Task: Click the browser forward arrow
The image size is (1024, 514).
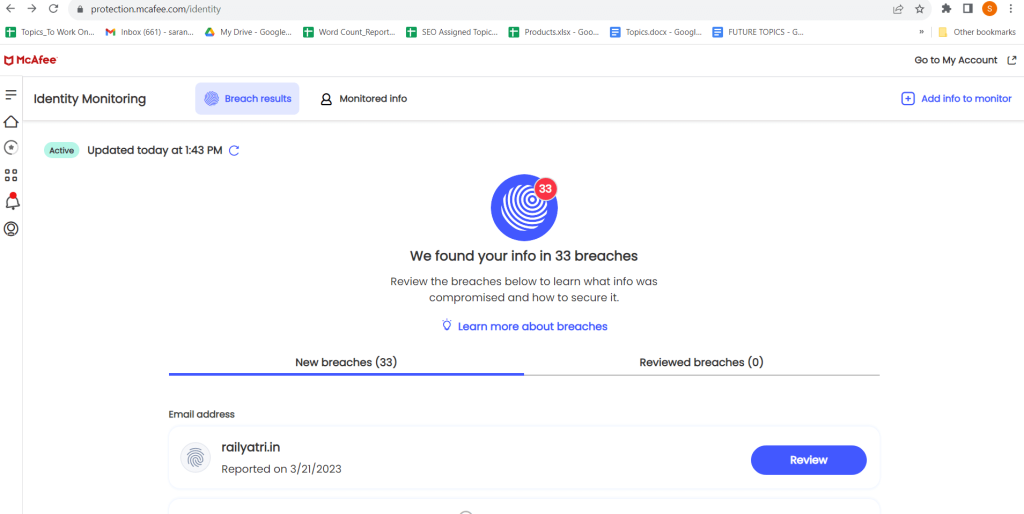Action: point(32,9)
